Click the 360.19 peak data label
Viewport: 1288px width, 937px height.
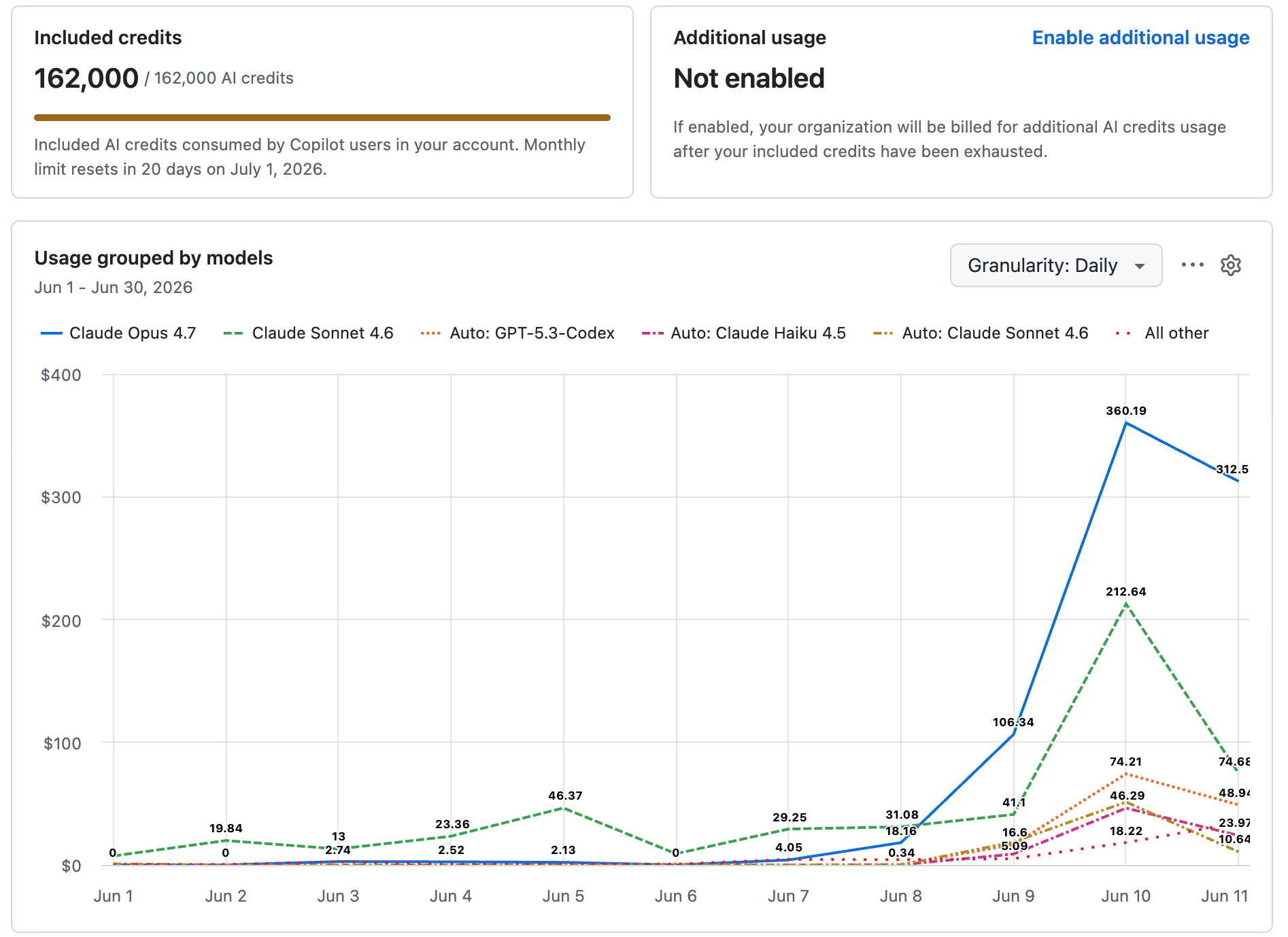(x=1126, y=411)
